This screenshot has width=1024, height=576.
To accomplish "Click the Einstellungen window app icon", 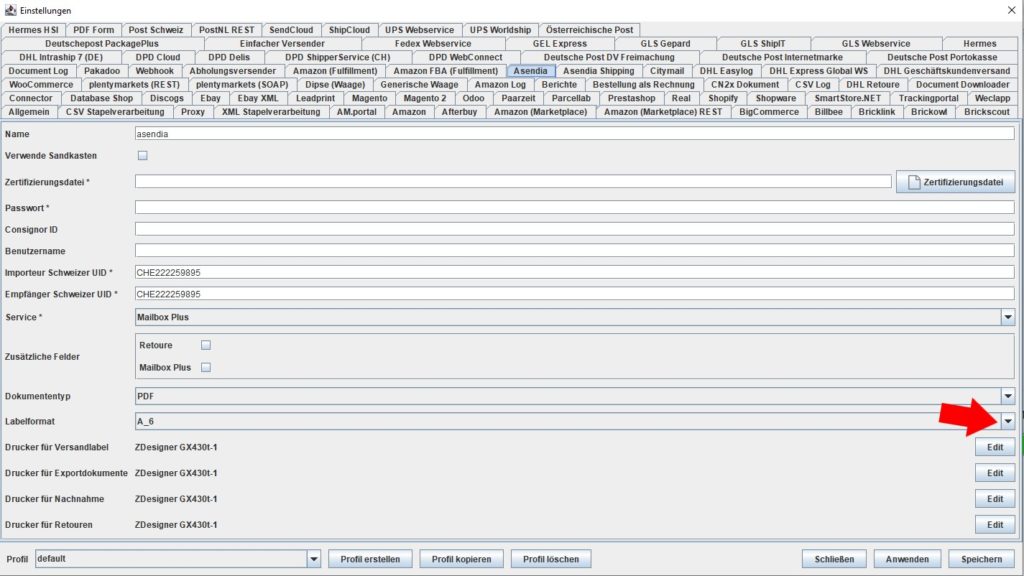I will click(x=10, y=10).
